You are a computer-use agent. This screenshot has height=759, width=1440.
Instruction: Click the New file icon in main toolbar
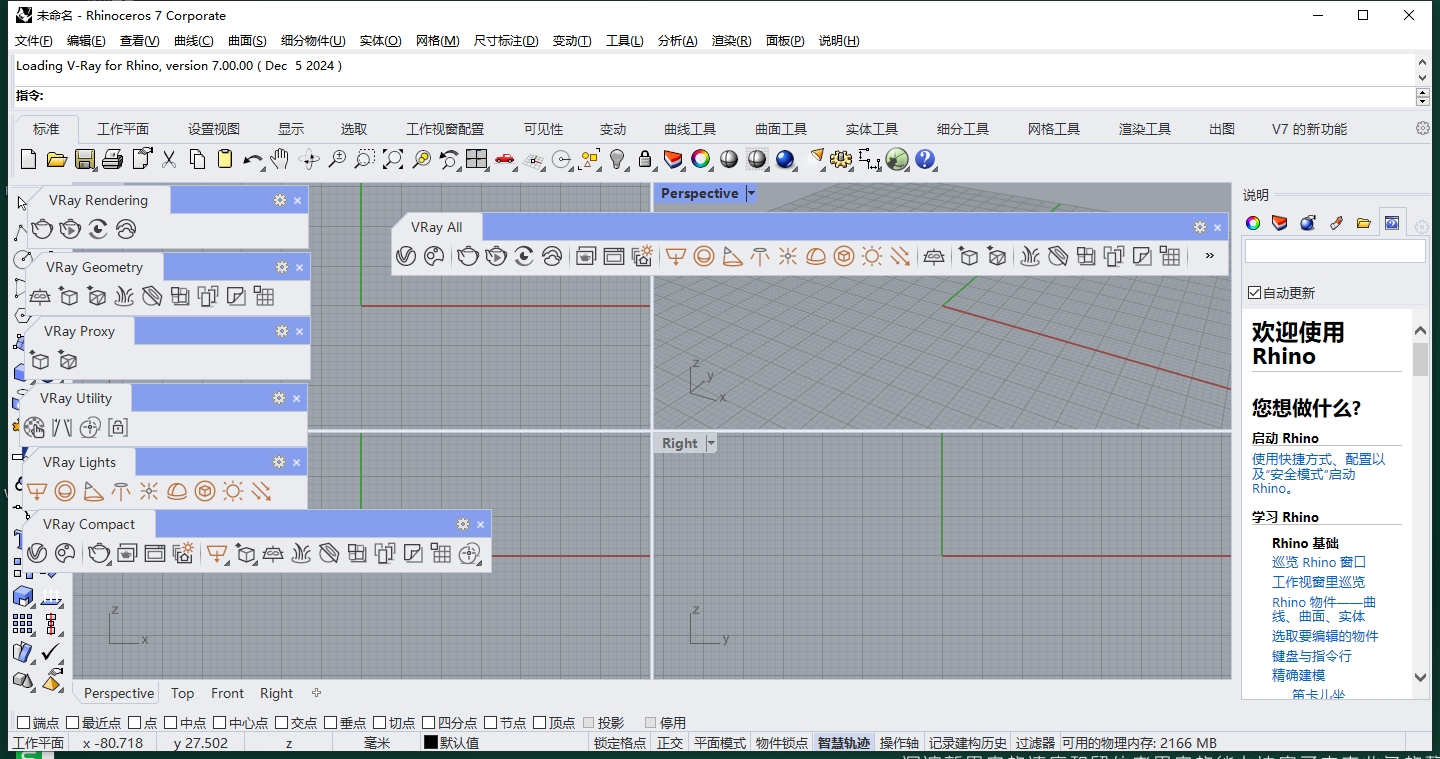tap(28, 159)
